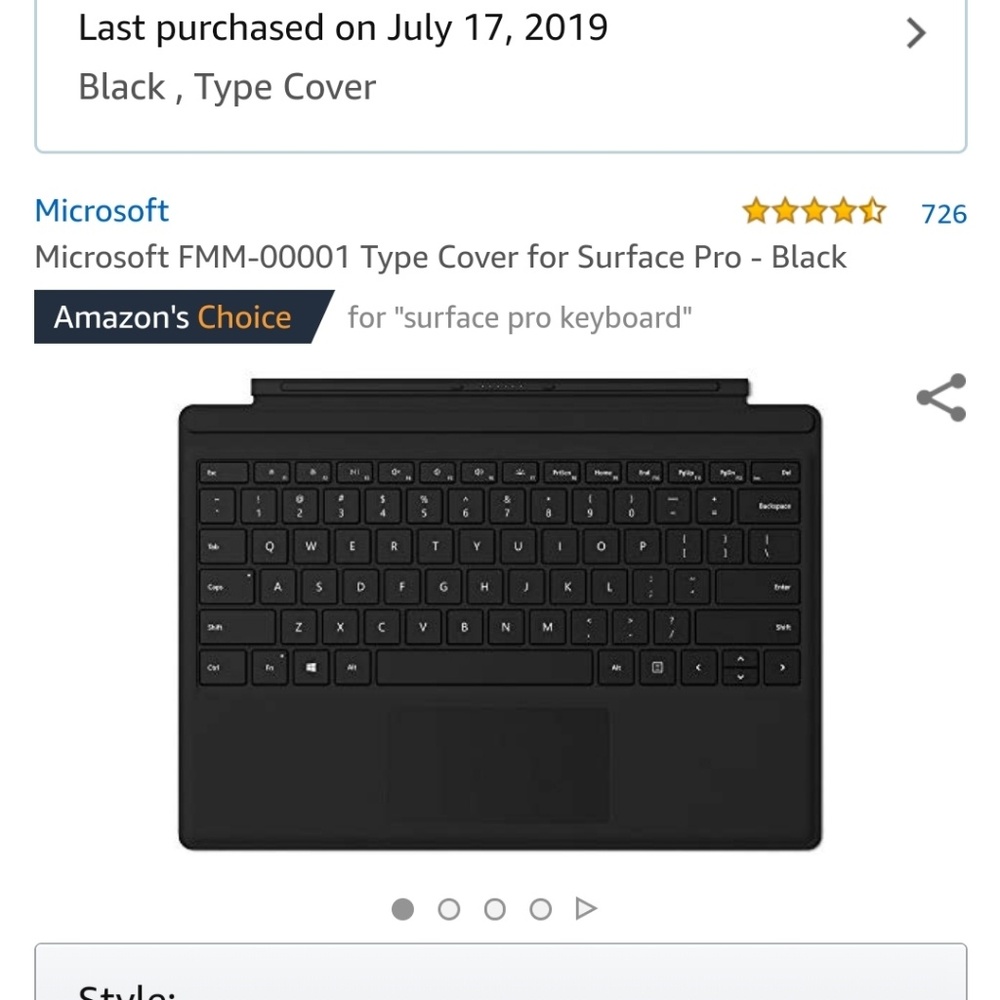Open the star rating breakdown
The height and width of the screenshot is (1000, 1000).
pyautogui.click(x=815, y=211)
